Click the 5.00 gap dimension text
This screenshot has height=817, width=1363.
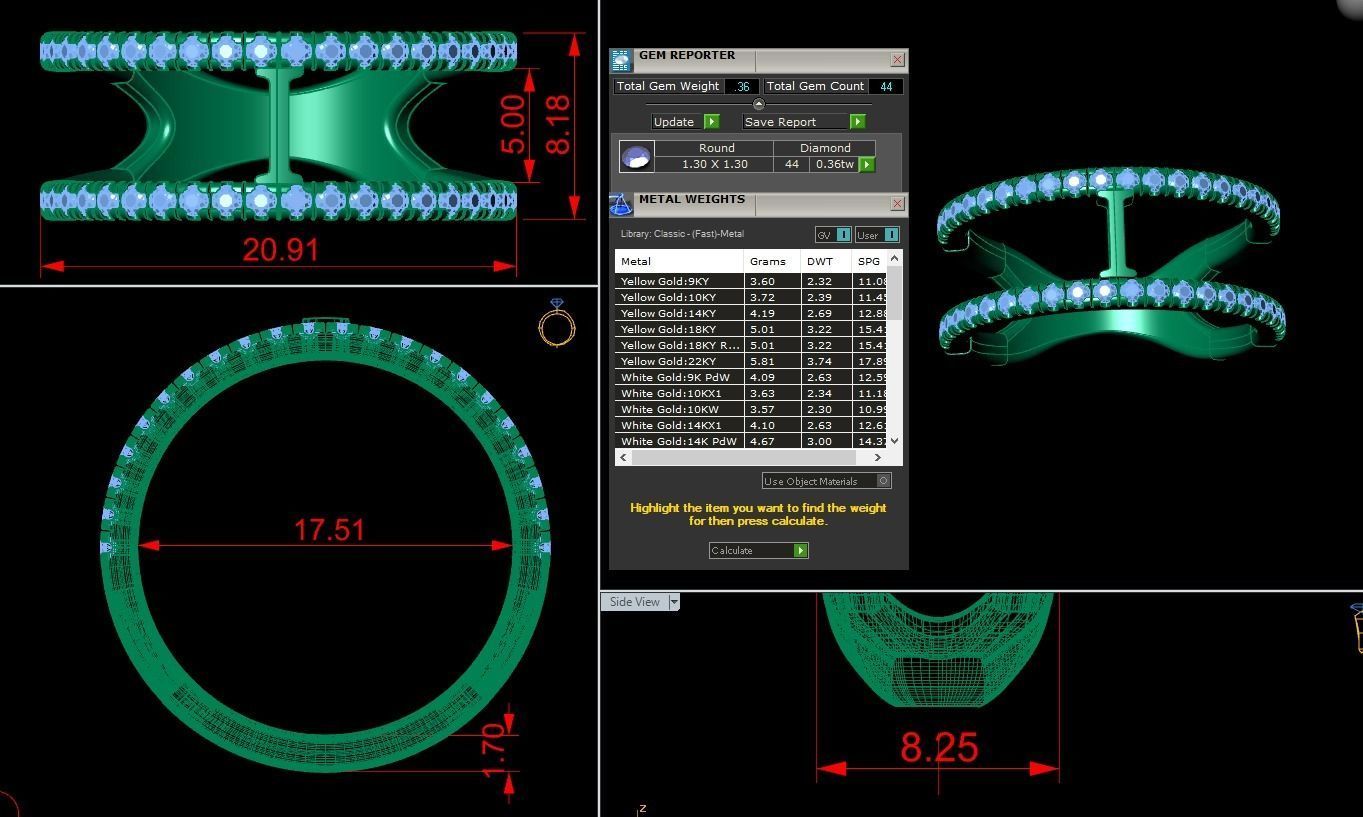pyautogui.click(x=511, y=124)
